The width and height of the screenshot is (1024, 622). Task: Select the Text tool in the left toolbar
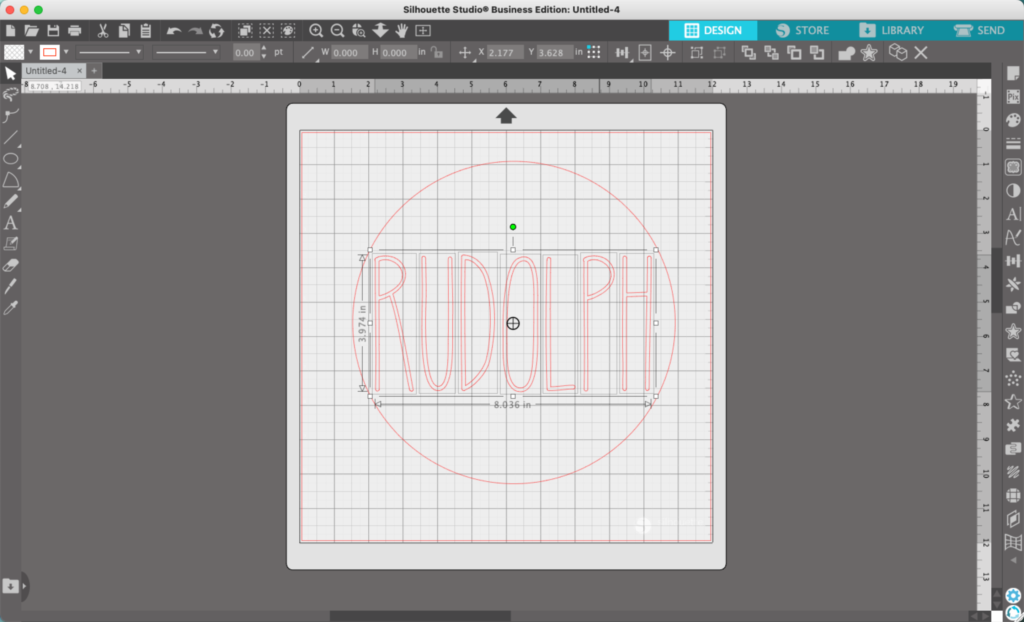(10, 223)
